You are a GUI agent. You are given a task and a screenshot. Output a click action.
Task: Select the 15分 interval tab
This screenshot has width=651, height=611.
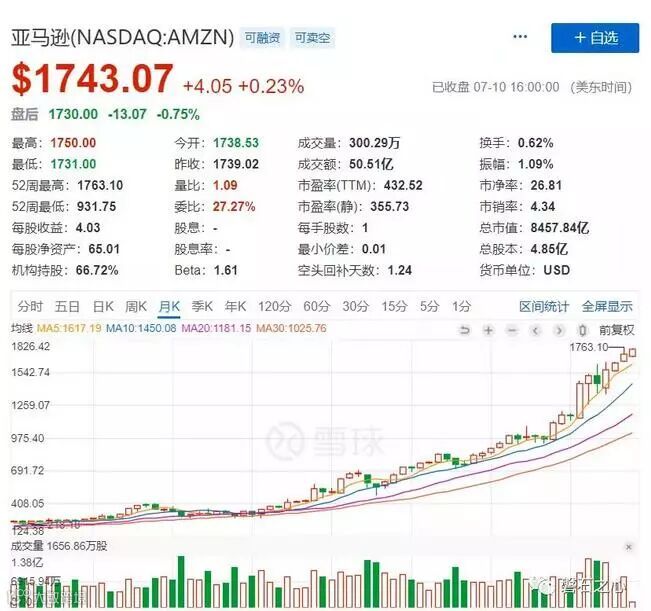(x=394, y=307)
